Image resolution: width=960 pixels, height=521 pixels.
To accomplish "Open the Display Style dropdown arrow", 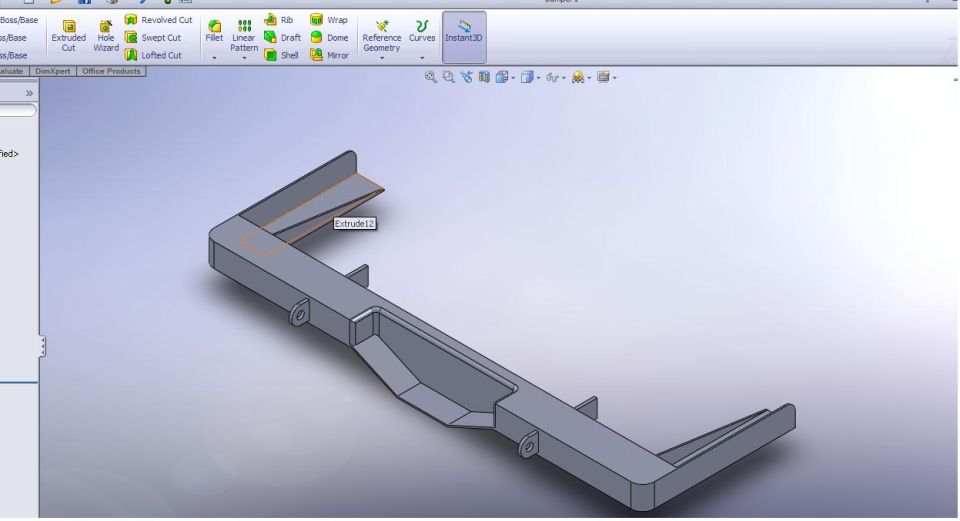I will pos(538,78).
